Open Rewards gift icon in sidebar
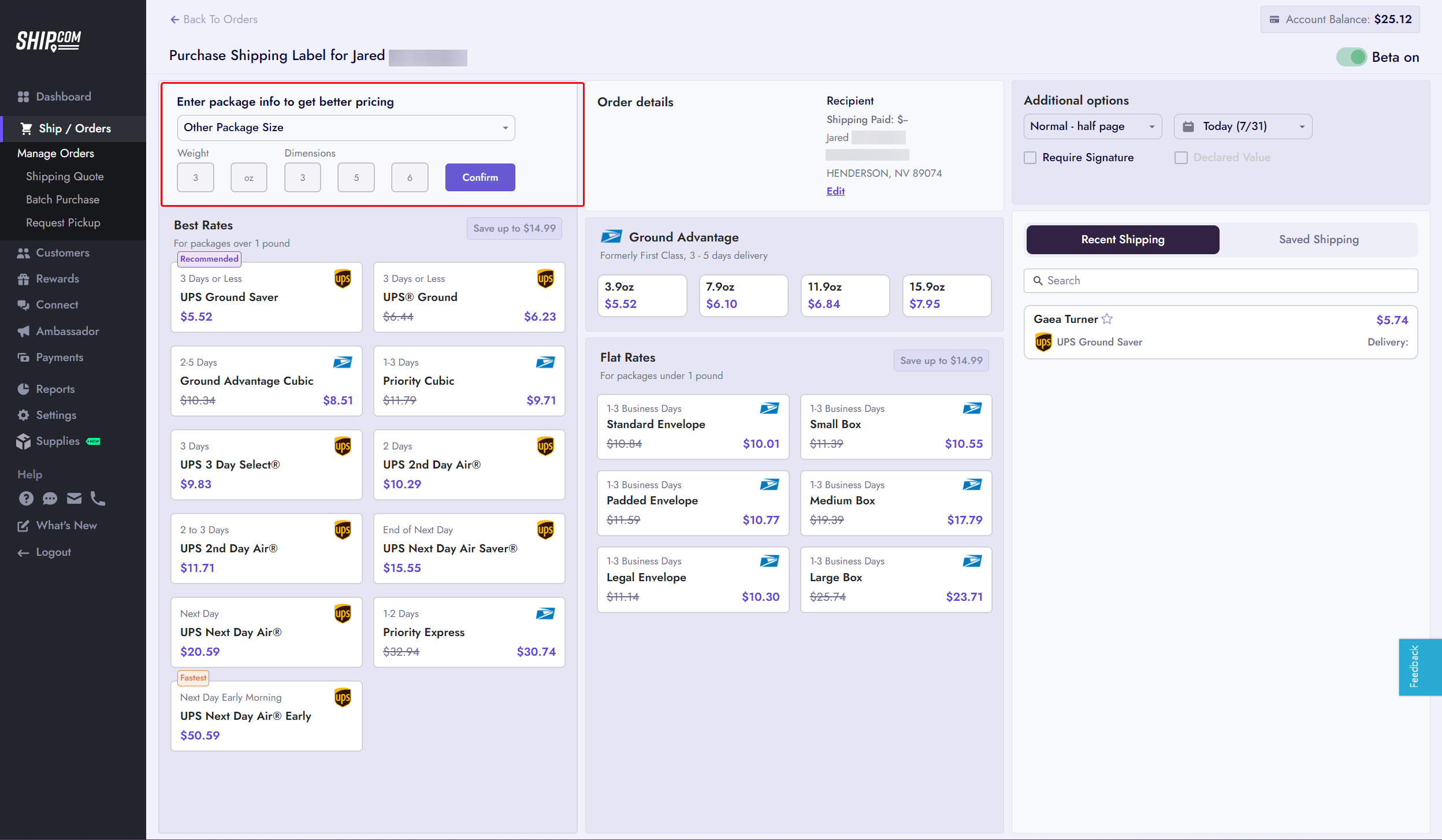 (23, 278)
